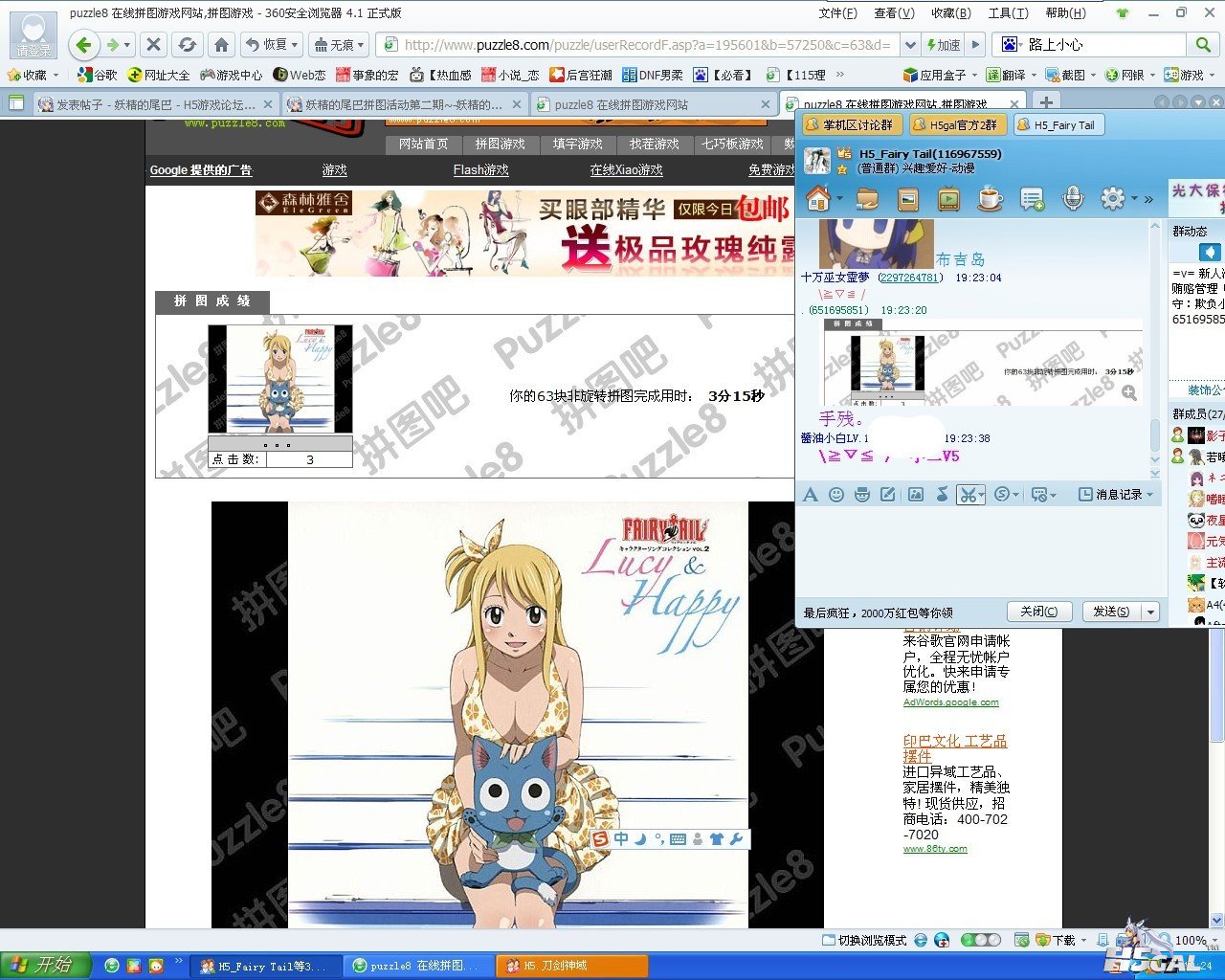Expand the Send button dropdown arrow
This screenshot has height=980, width=1225.
tap(1151, 612)
